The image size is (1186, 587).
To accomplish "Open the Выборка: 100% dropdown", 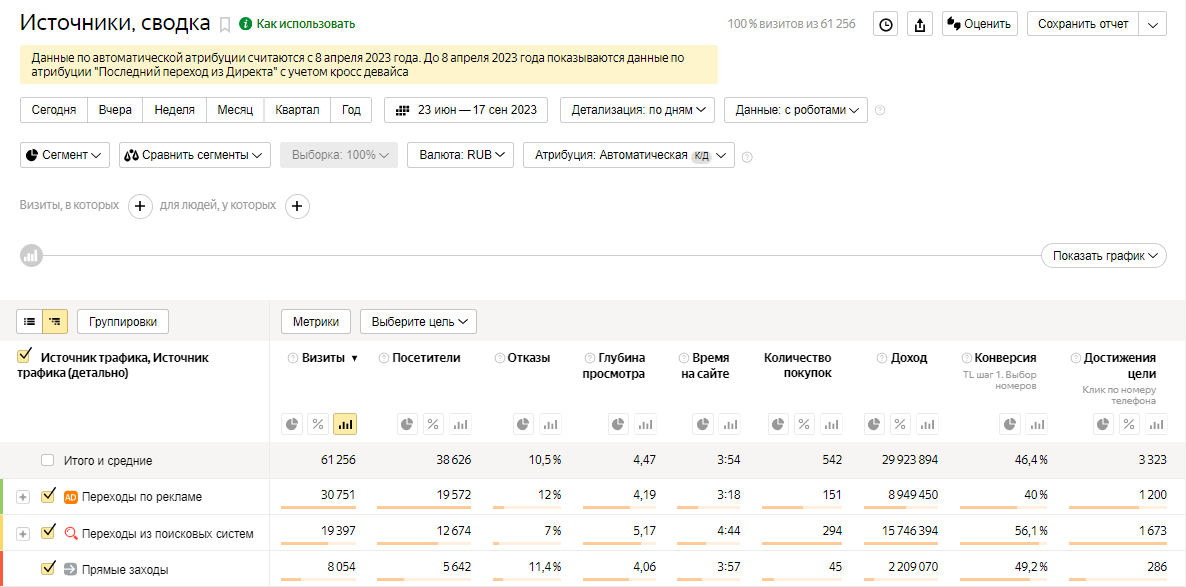I will (339, 155).
